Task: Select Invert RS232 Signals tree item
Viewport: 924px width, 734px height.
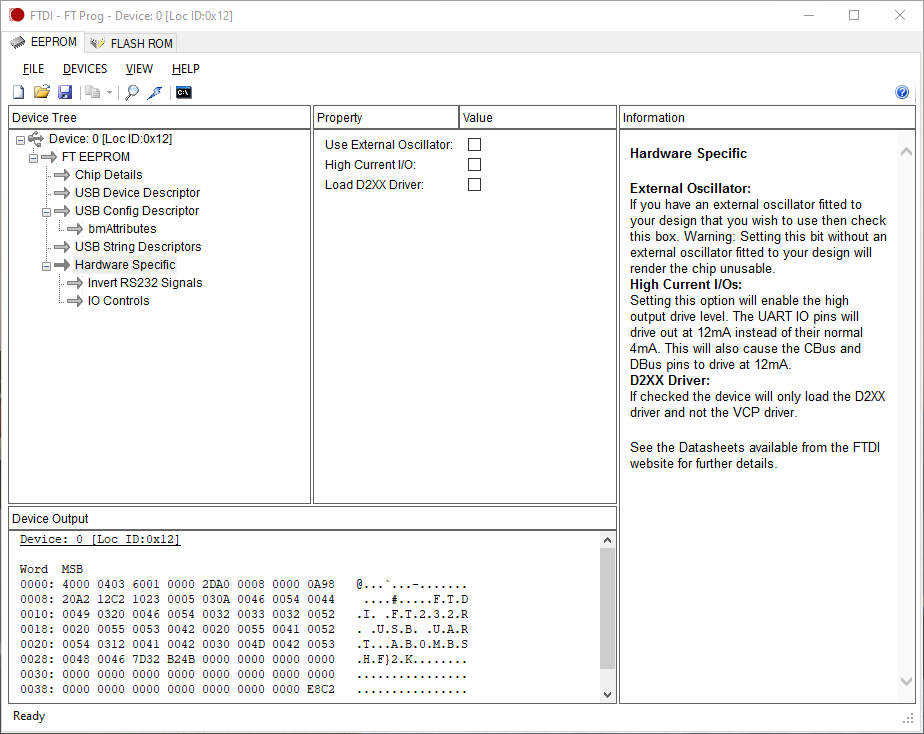Action: (145, 283)
